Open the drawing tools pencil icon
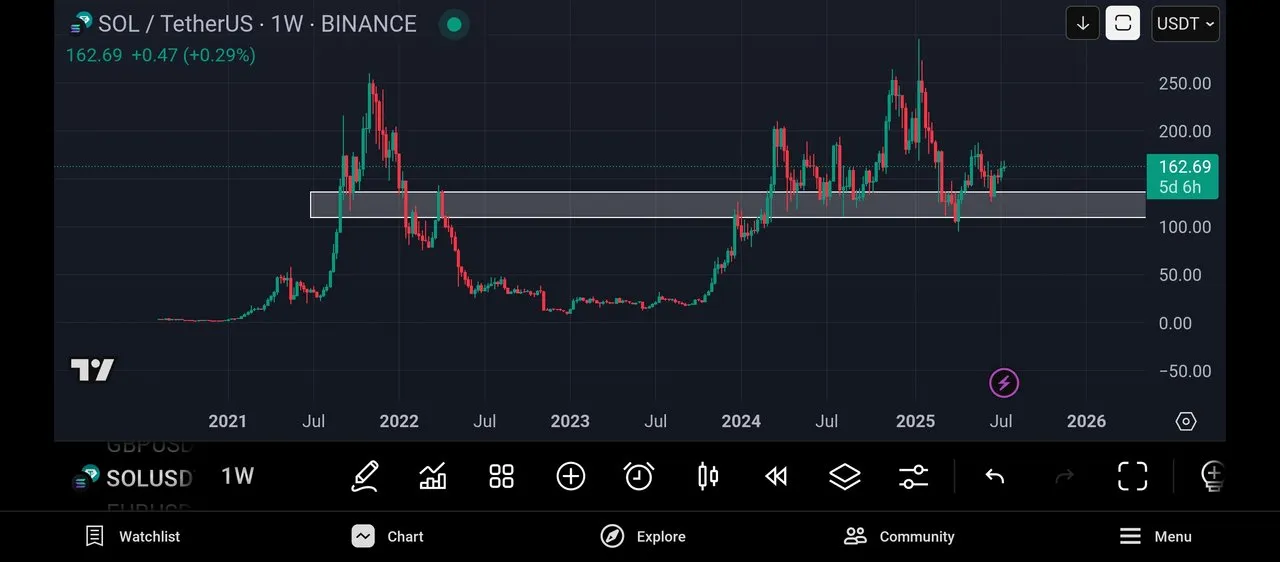The height and width of the screenshot is (562, 1280). pos(365,476)
